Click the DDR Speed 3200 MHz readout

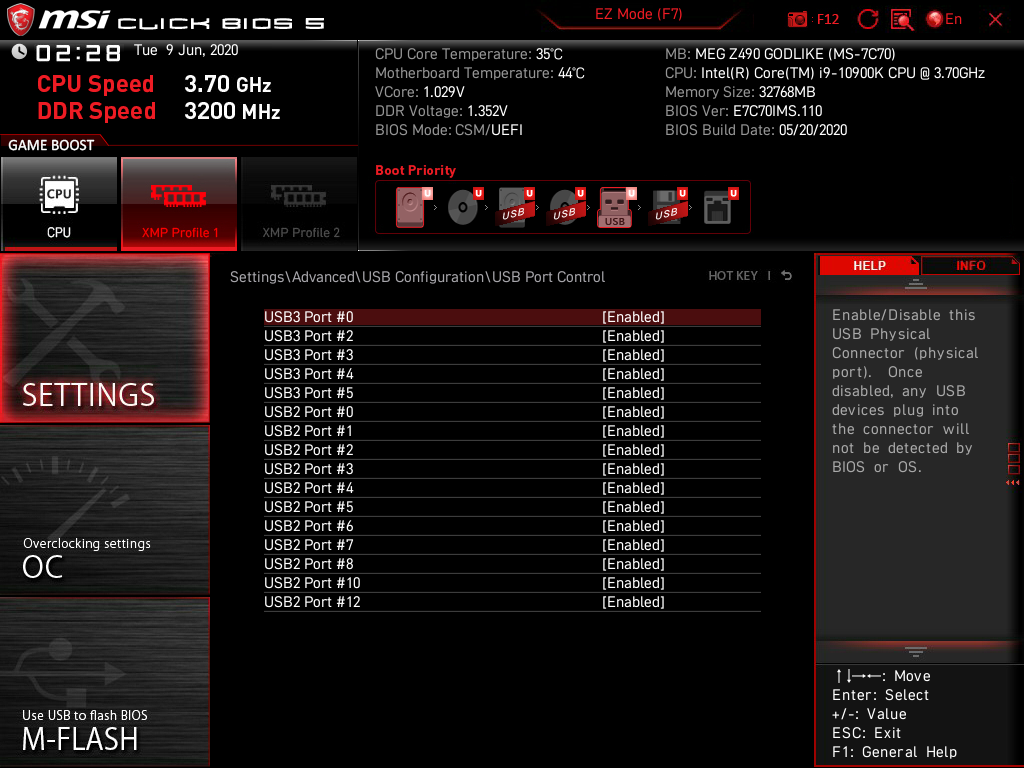159,111
